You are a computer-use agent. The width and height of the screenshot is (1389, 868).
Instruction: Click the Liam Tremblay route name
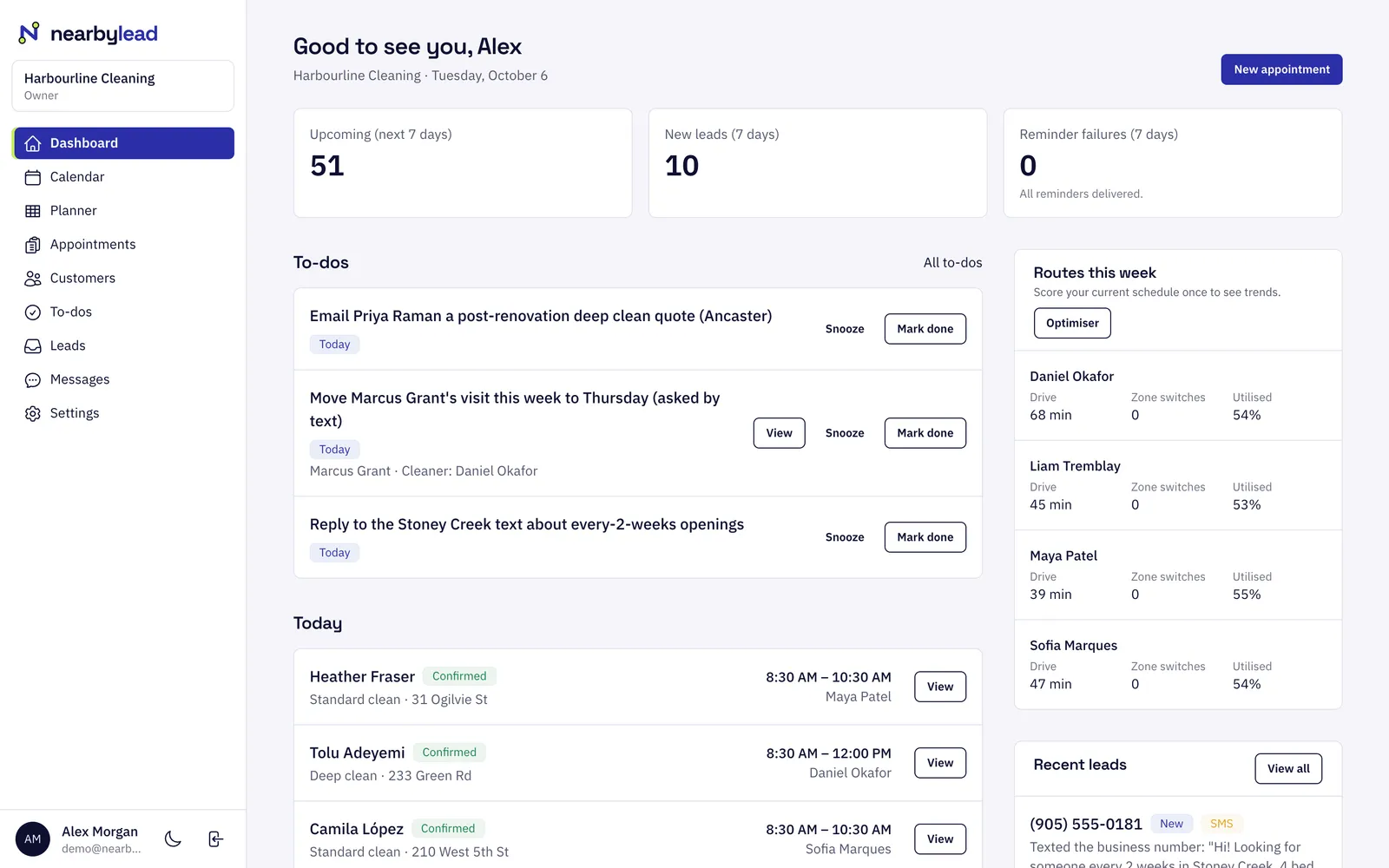coord(1076,466)
